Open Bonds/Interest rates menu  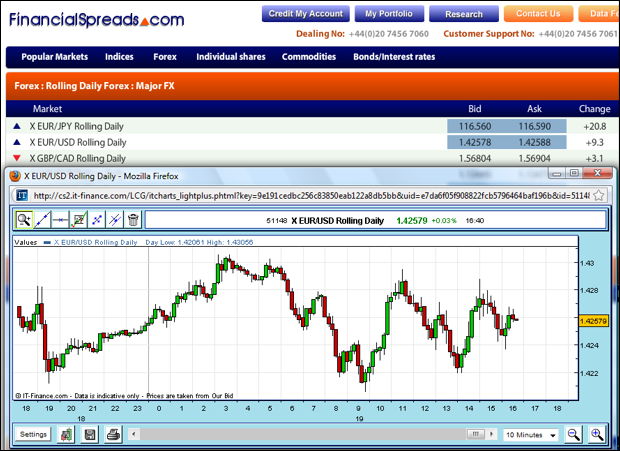coord(394,57)
